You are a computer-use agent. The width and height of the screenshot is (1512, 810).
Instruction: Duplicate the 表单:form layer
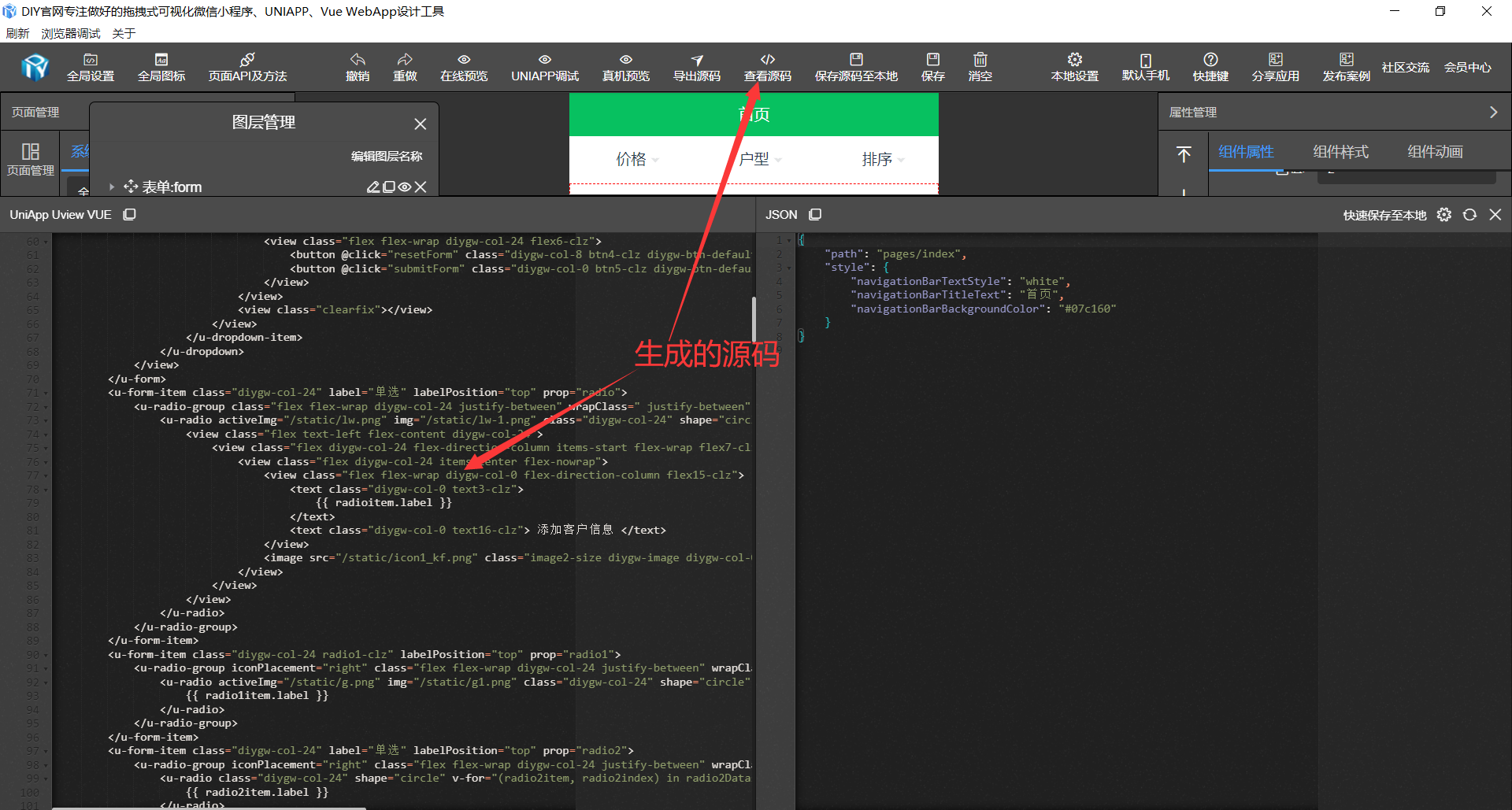(x=388, y=187)
